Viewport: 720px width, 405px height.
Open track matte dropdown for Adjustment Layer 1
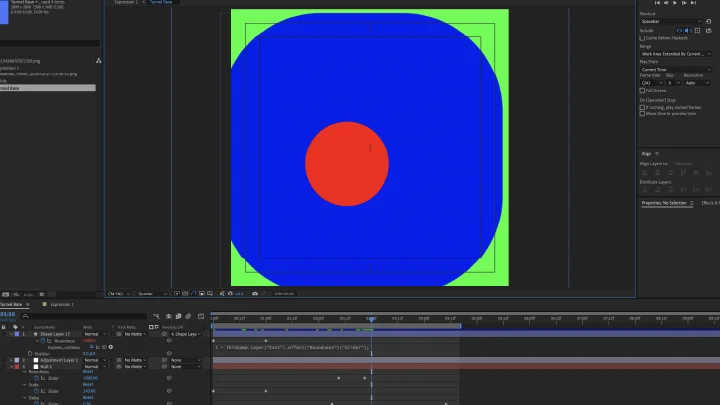(x=135, y=360)
